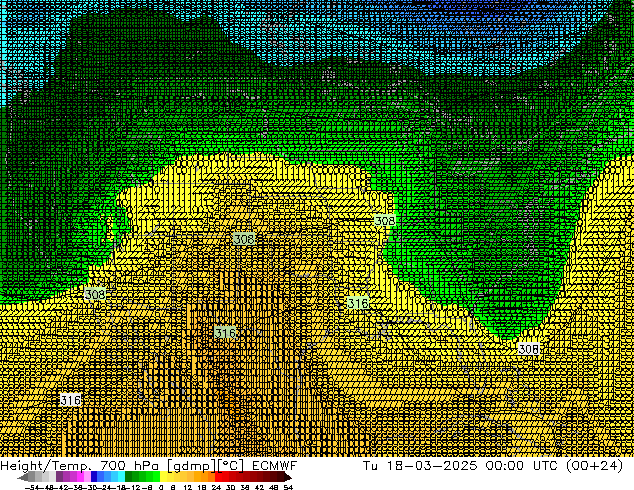Click the yellow legend swatch after 0

point(163,477)
